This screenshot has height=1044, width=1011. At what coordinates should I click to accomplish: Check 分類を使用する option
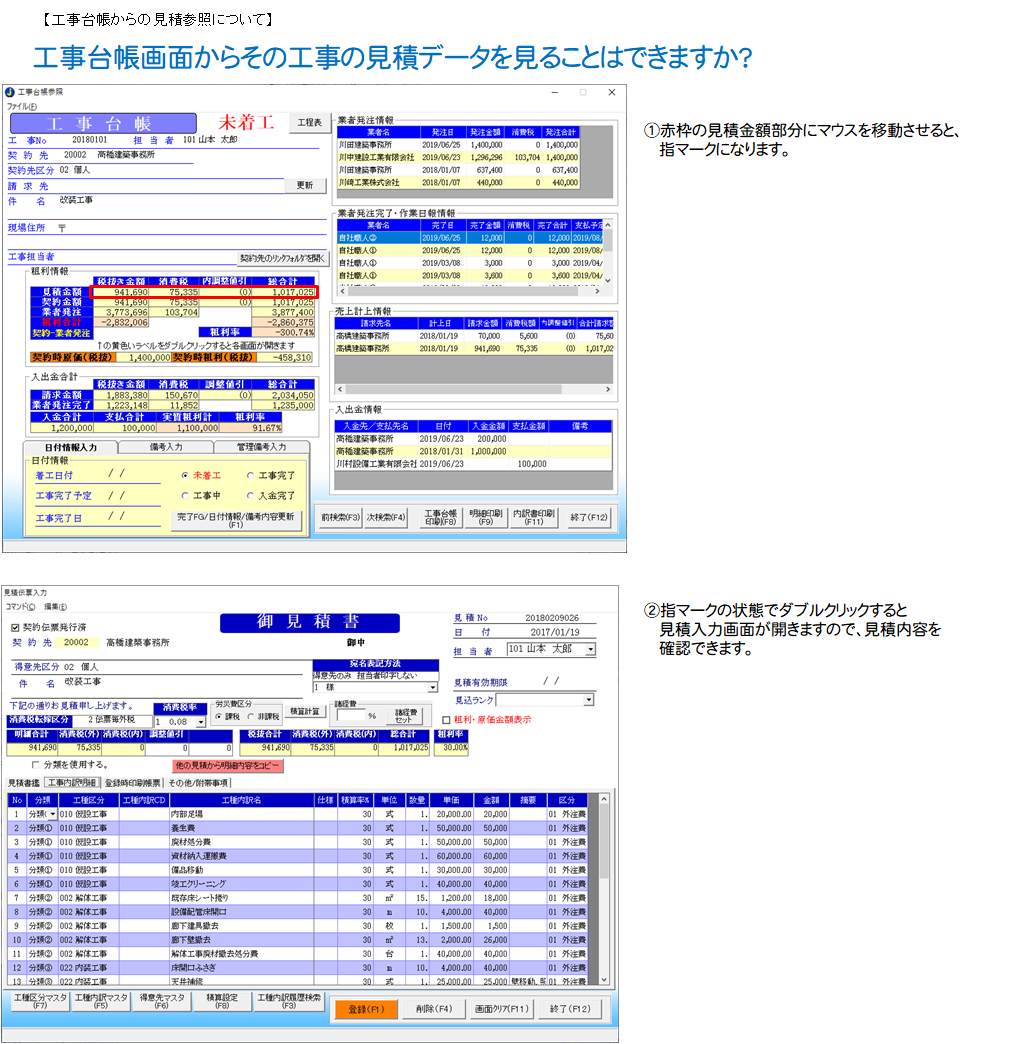click(x=36, y=764)
